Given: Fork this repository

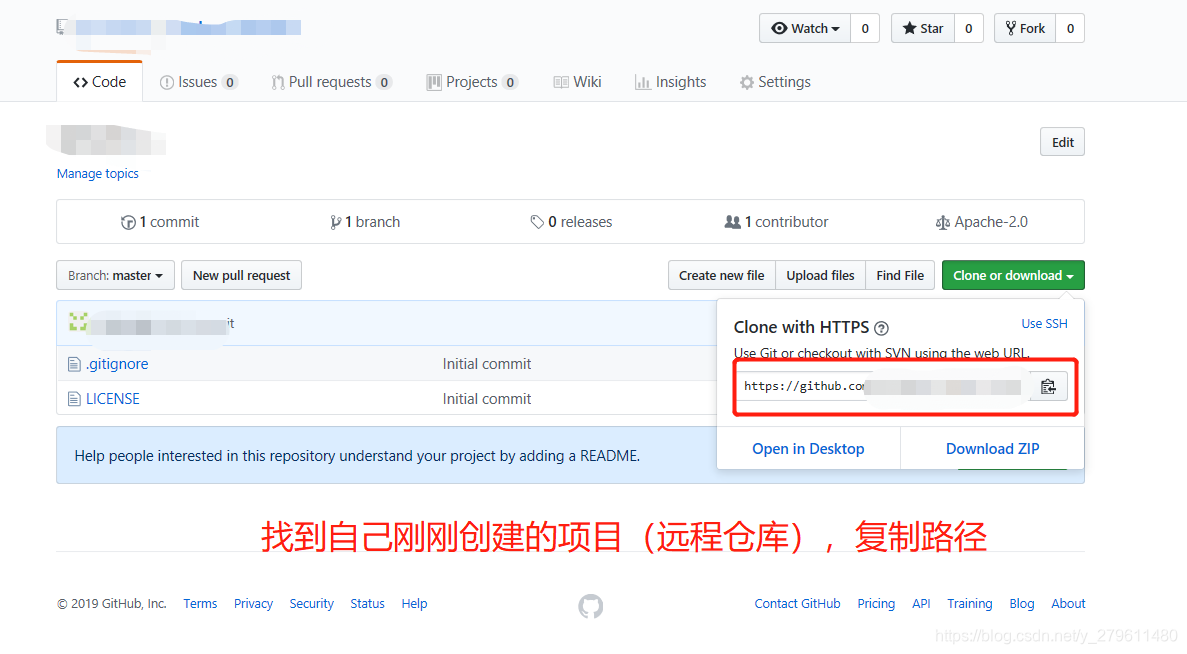Looking at the screenshot, I should click(x=1025, y=29).
